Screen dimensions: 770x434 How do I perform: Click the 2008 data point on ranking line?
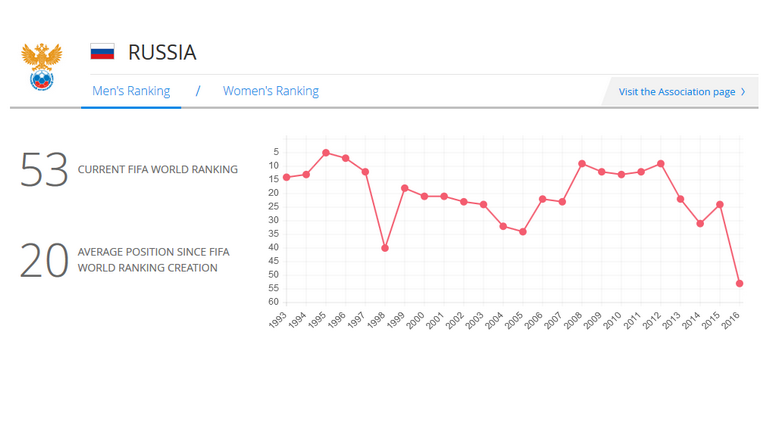tap(582, 164)
